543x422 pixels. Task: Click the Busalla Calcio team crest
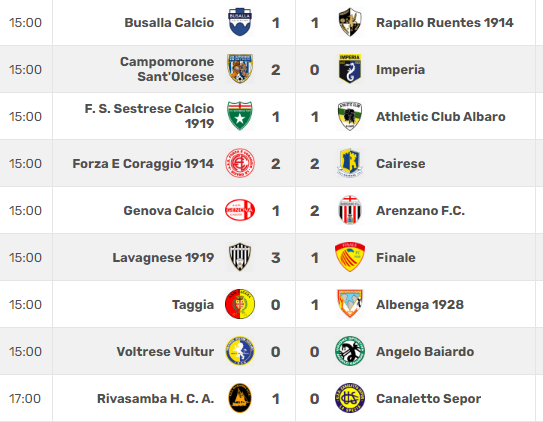(240, 23)
